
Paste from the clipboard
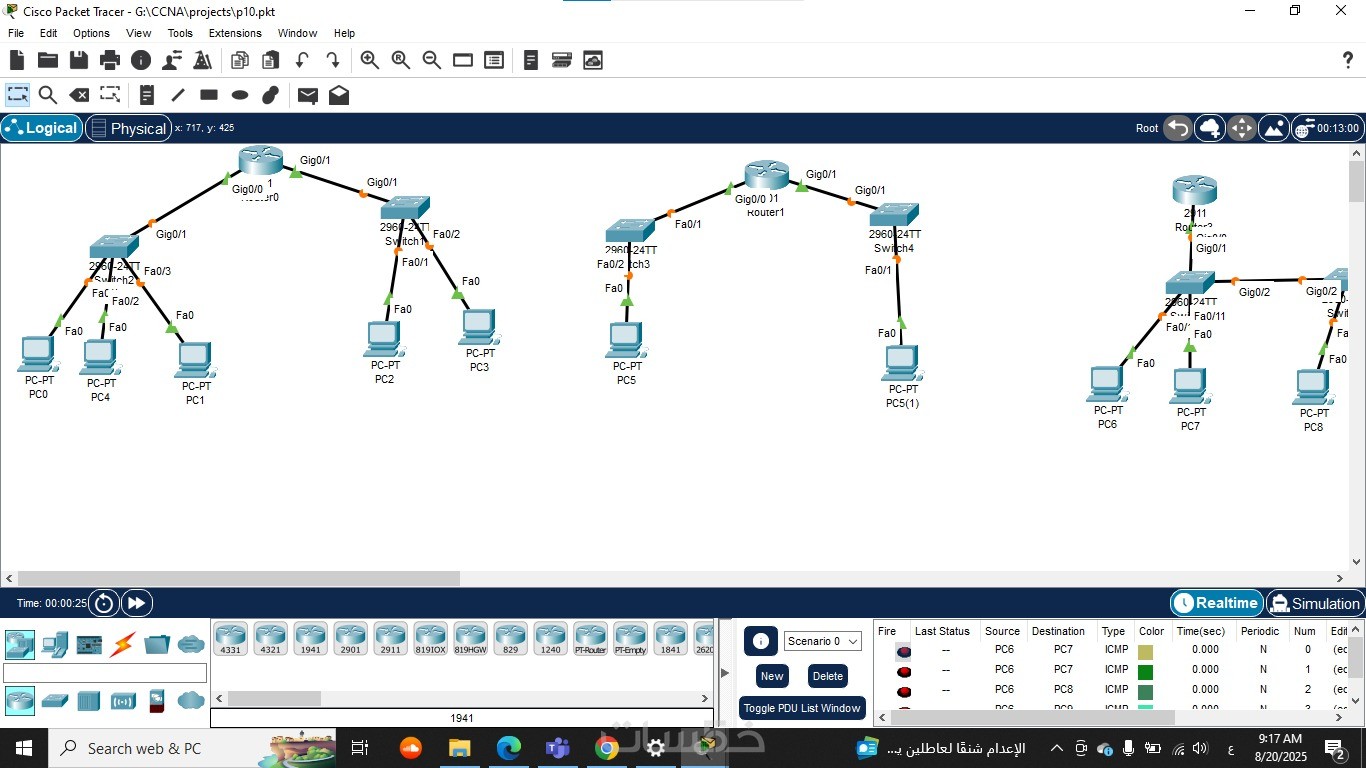click(270, 60)
